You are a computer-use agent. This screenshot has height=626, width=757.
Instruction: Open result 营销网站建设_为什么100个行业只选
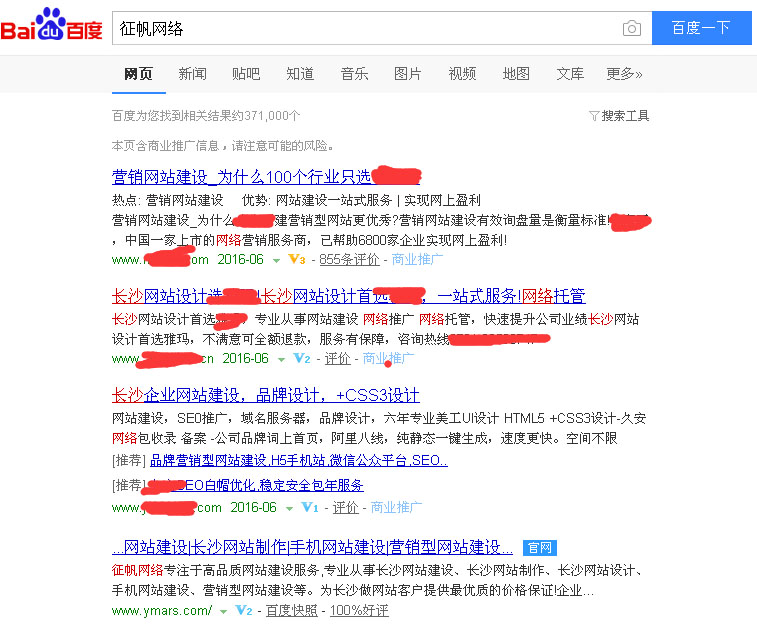(x=266, y=177)
